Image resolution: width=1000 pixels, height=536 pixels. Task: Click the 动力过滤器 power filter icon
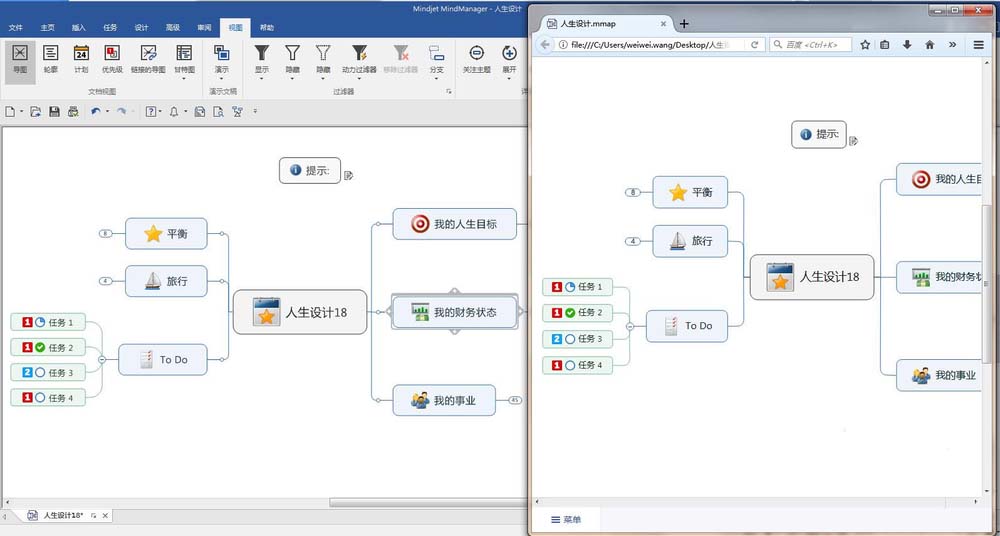coord(360,54)
